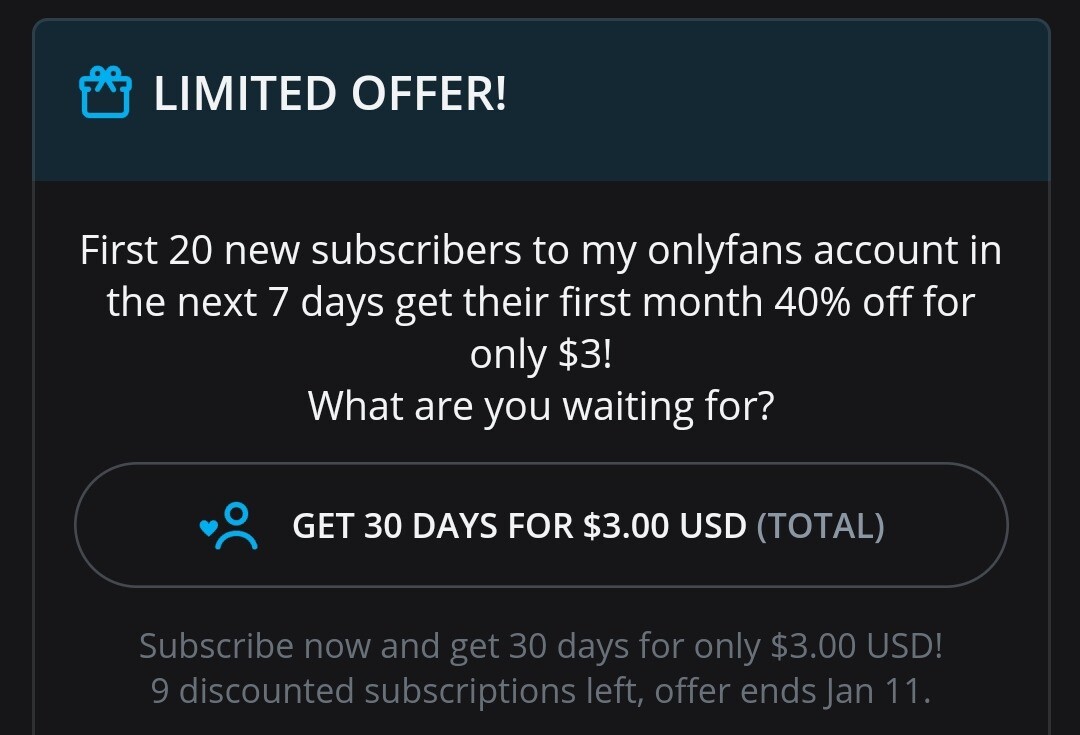Click the LIMITED OFFER! heading
The width and height of the screenshot is (1080, 735).
click(330, 94)
